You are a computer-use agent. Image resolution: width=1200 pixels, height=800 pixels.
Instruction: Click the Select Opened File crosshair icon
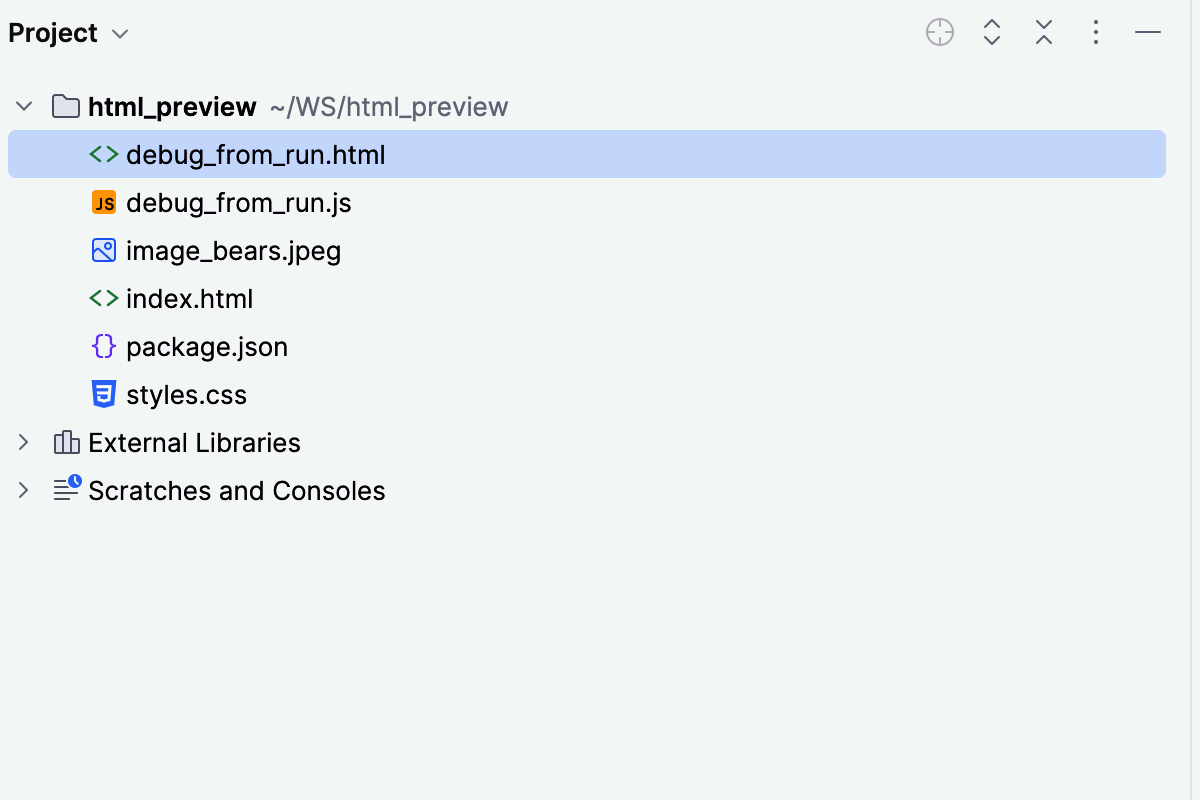[939, 32]
